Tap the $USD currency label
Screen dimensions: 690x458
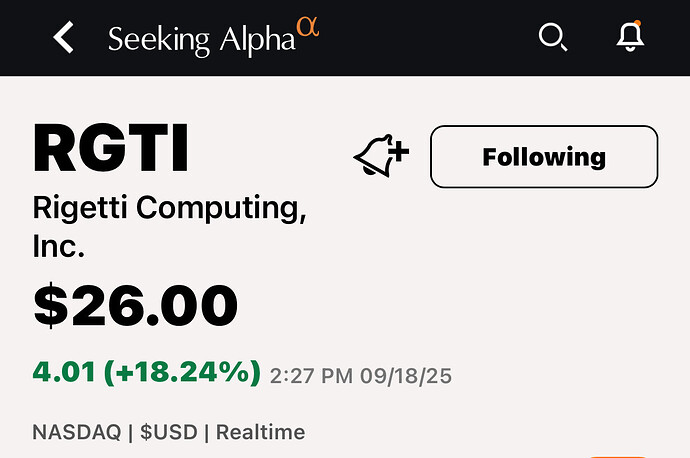167,432
